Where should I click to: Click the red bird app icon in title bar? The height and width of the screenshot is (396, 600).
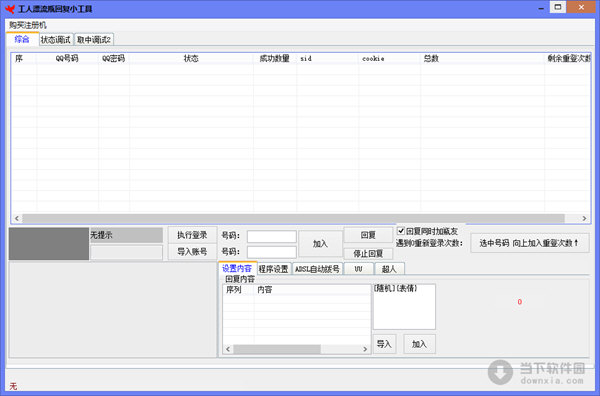coord(10,8)
